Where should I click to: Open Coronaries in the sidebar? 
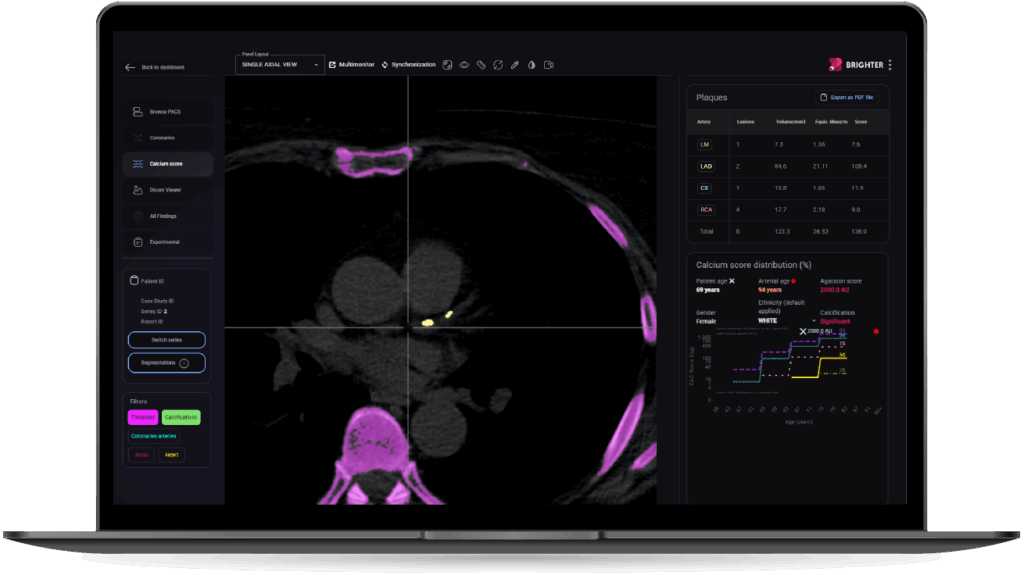click(167, 138)
